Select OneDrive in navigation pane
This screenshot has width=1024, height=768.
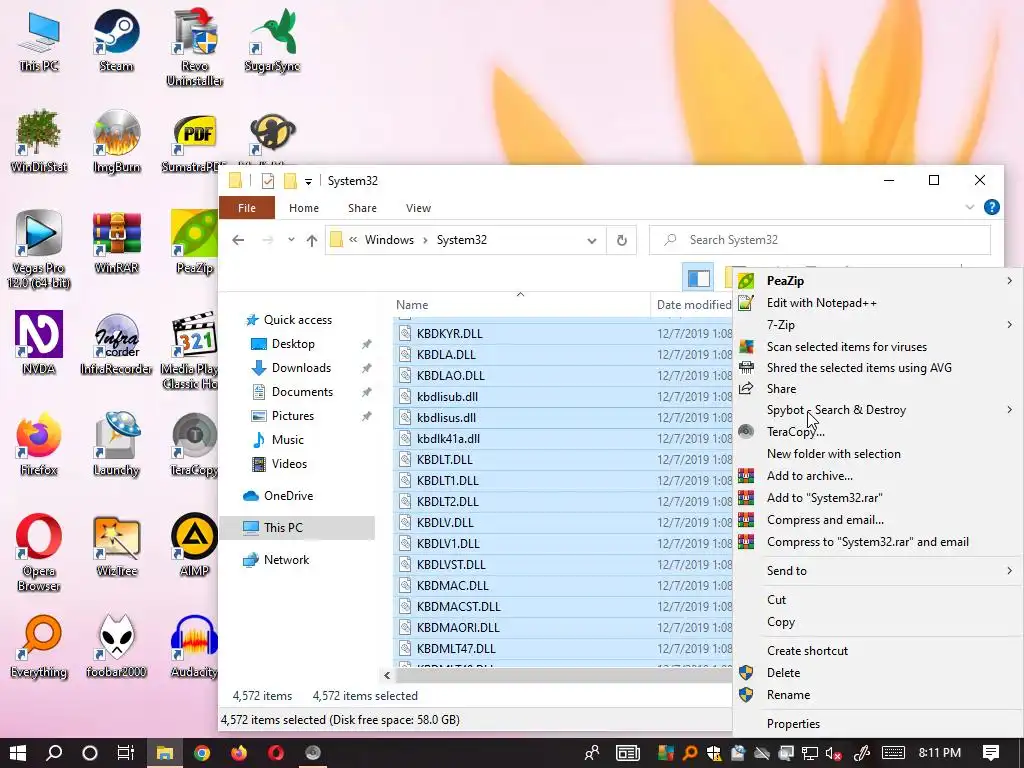[288, 496]
